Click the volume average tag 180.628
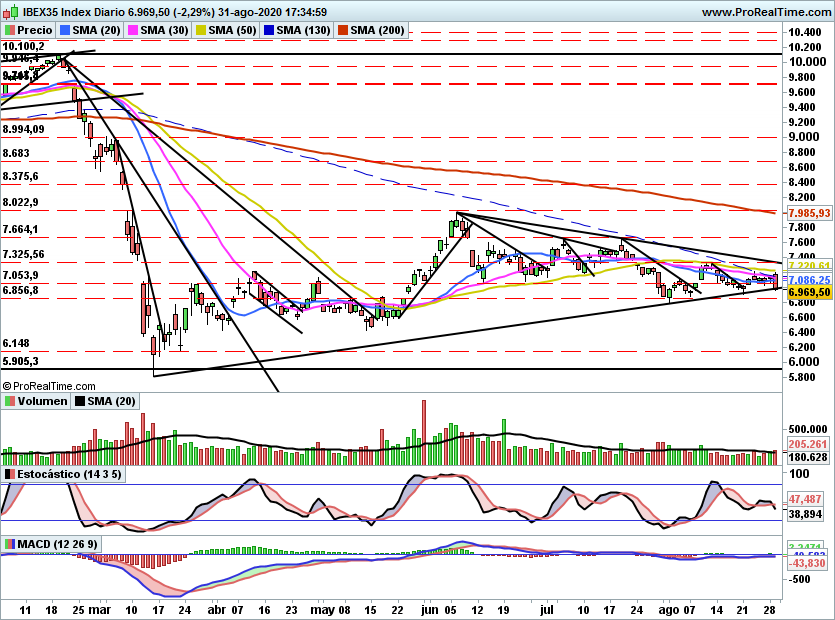This screenshot has width=835, height=620. pyautogui.click(x=808, y=457)
